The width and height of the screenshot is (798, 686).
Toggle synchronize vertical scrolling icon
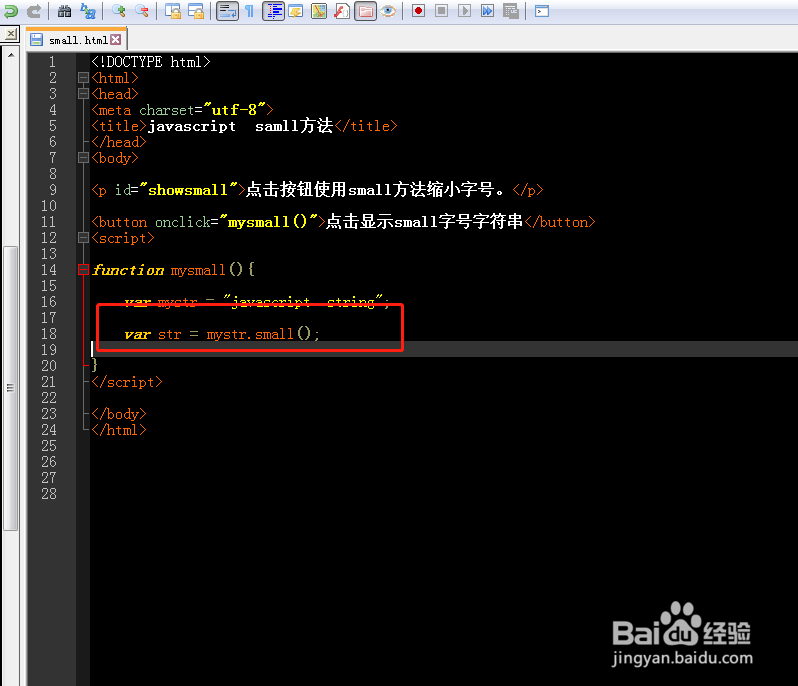(x=173, y=11)
